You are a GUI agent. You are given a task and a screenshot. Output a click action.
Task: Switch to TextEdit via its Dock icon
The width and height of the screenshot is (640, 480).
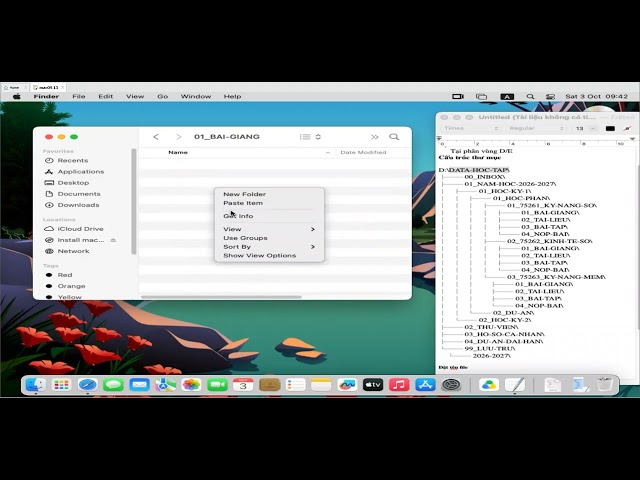click(515, 384)
